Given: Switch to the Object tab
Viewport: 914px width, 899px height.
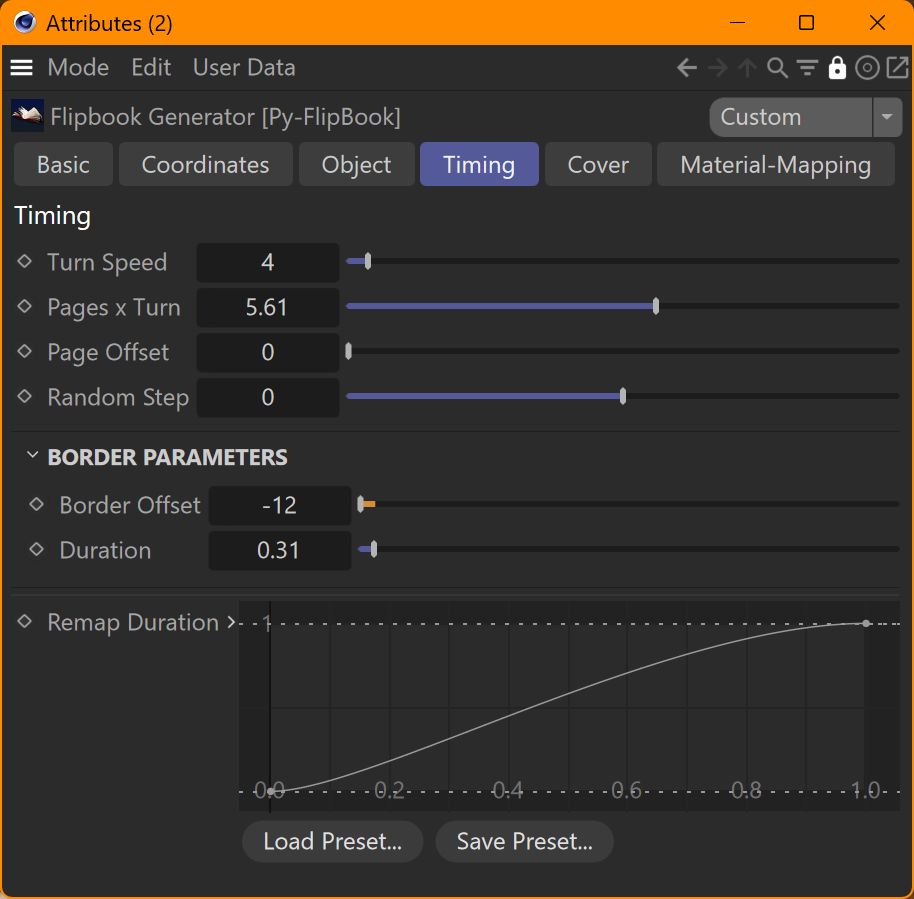Looking at the screenshot, I should point(357,164).
